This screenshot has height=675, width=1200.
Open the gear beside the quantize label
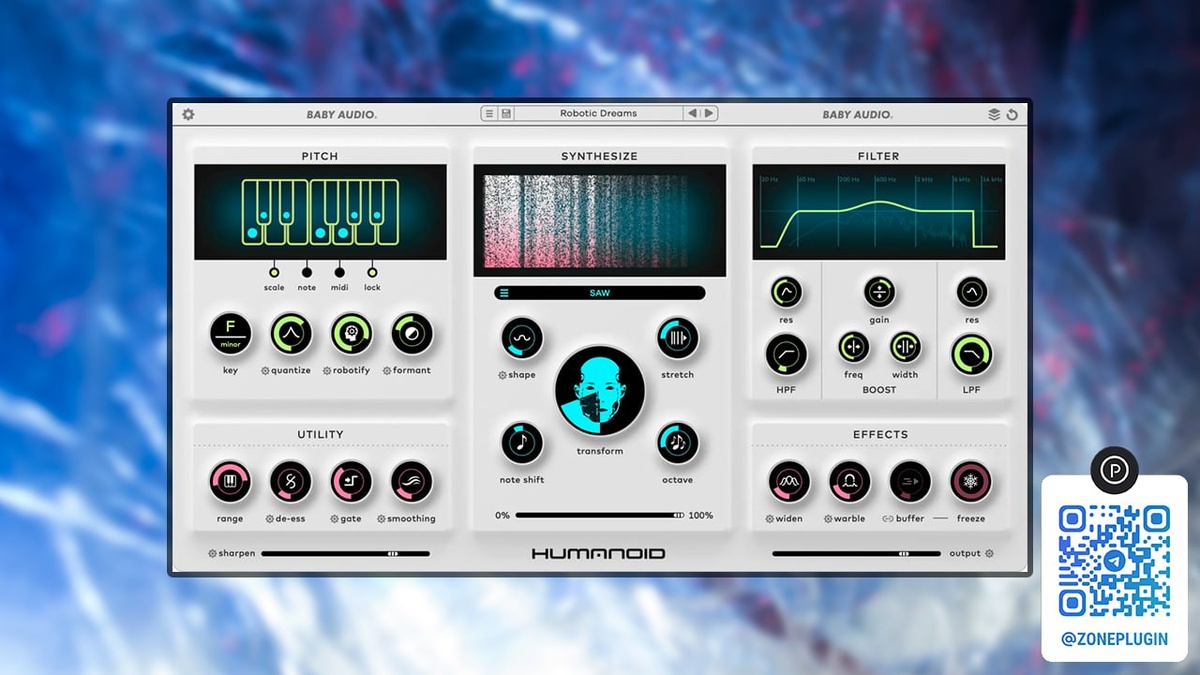tap(265, 371)
